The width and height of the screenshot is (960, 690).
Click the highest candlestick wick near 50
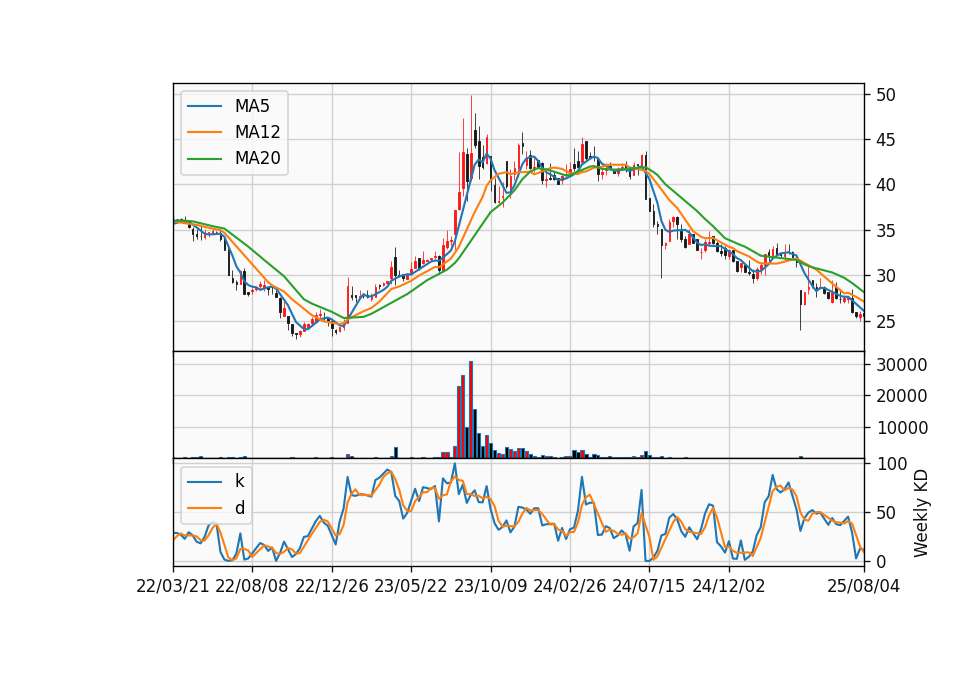[x=471, y=122]
